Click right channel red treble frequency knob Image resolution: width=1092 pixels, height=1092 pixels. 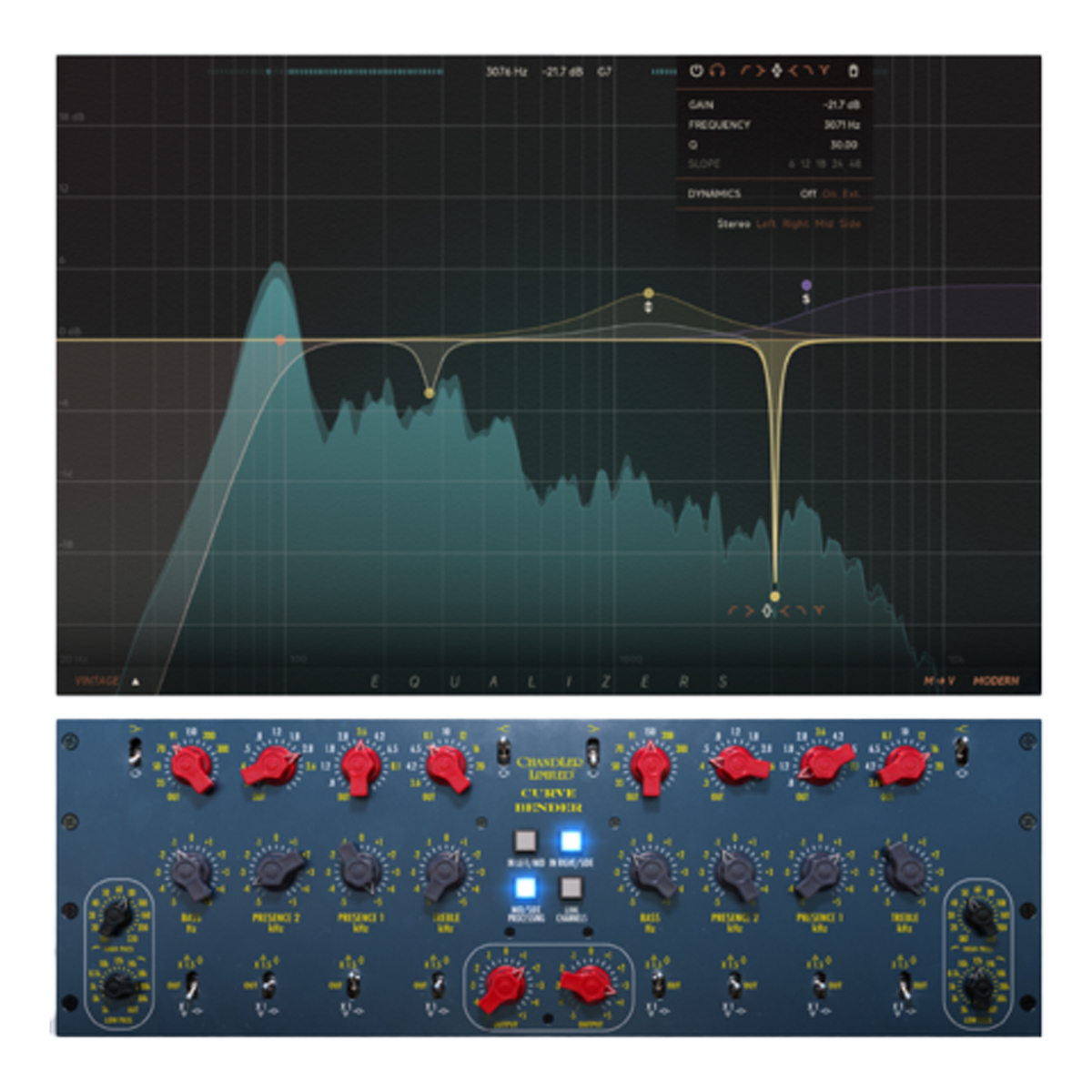point(904,766)
